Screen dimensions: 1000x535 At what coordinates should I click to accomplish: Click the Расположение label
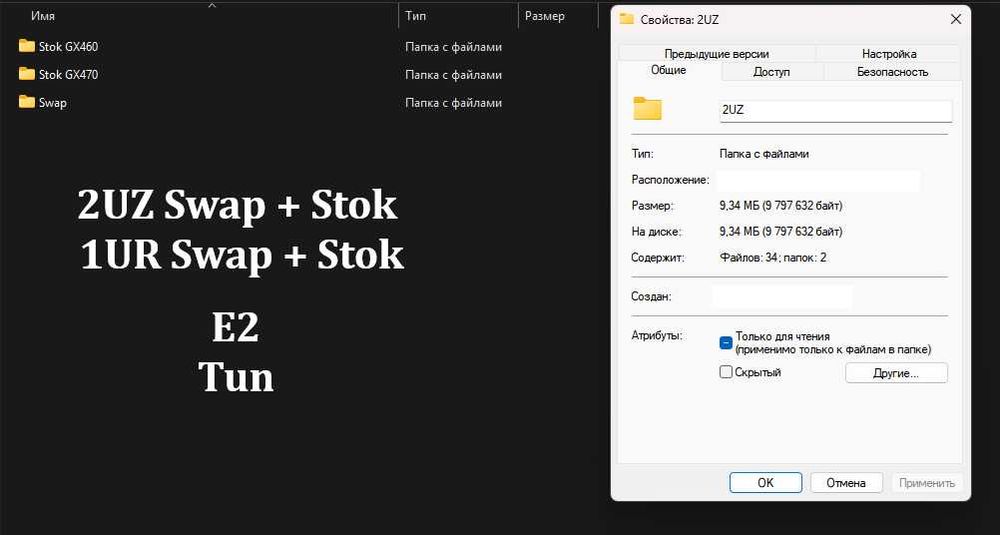tap(670, 180)
